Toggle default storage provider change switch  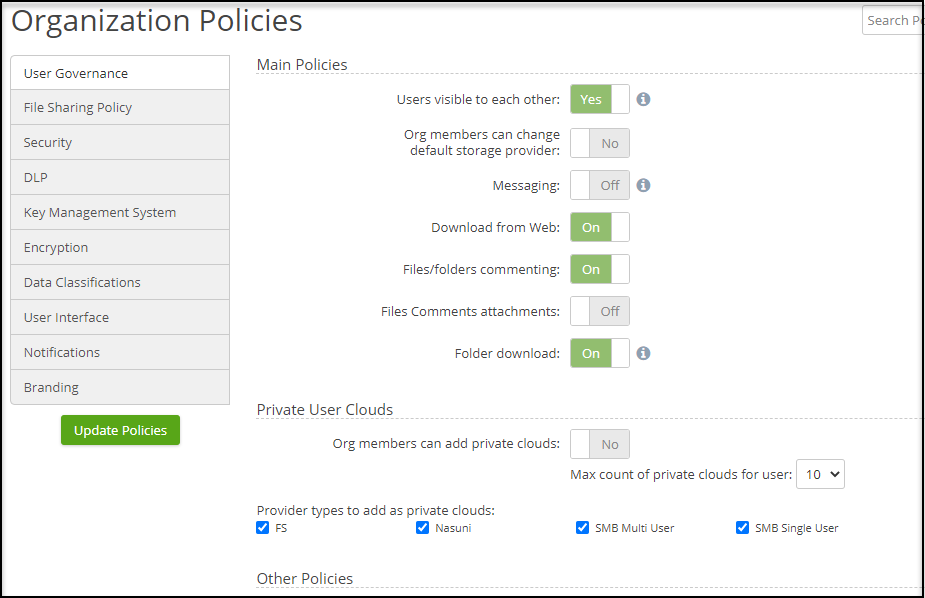600,143
